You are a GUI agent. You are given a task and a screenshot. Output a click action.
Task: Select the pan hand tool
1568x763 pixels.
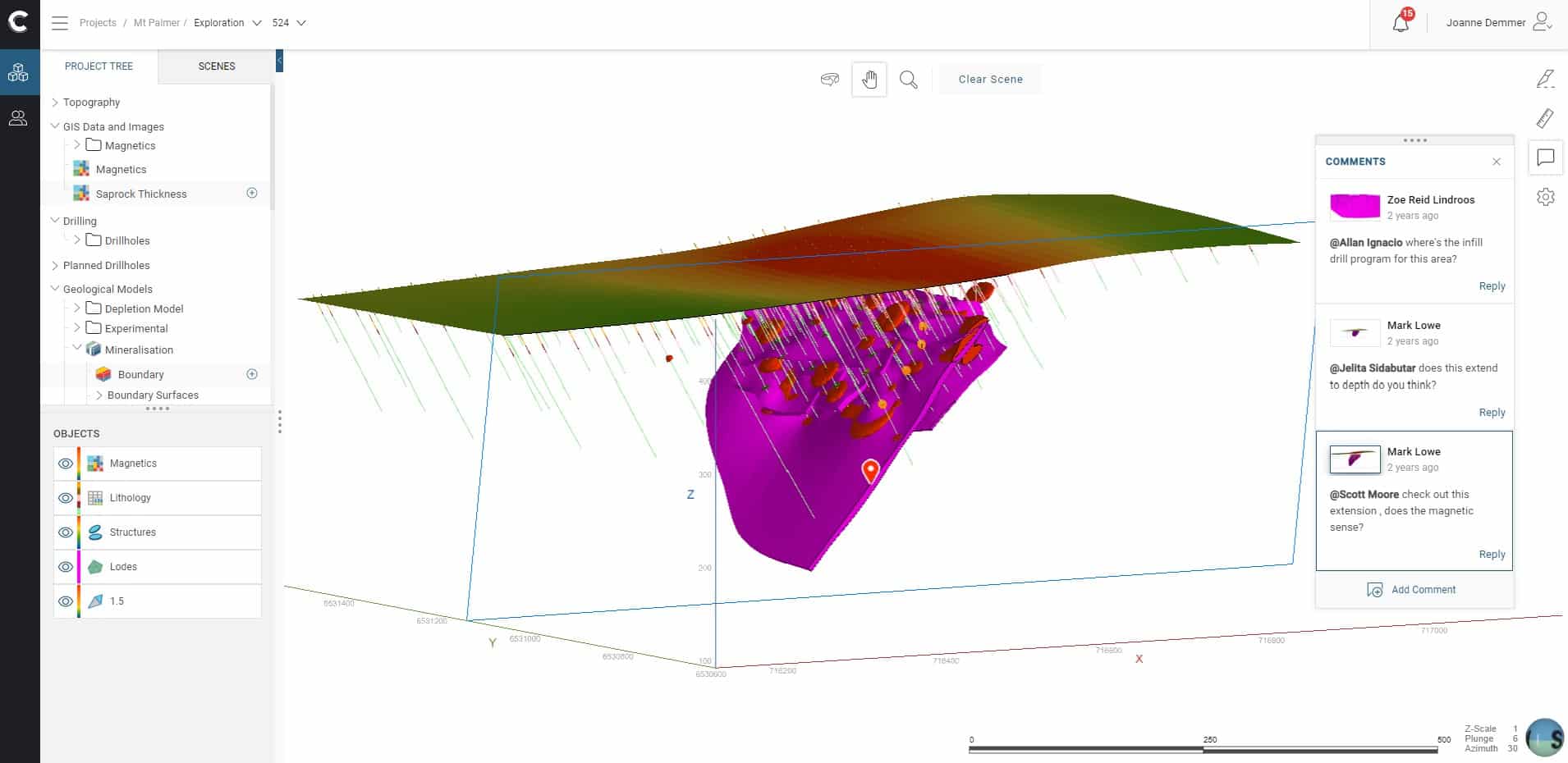point(869,80)
